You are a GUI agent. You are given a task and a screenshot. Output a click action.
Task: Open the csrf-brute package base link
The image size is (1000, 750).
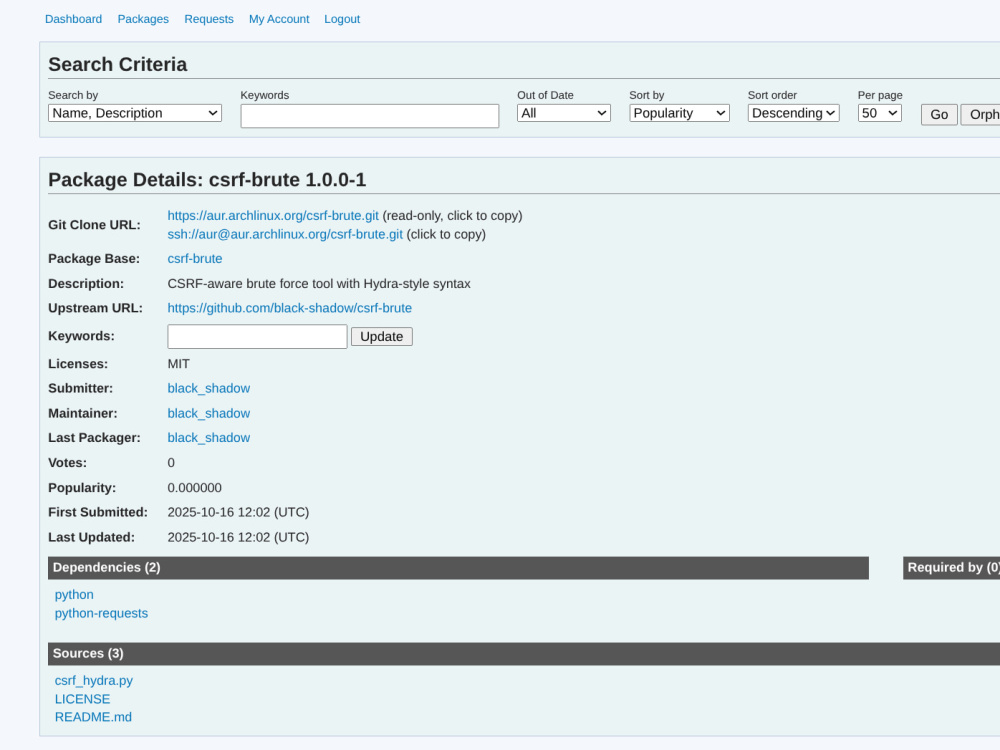click(195, 258)
